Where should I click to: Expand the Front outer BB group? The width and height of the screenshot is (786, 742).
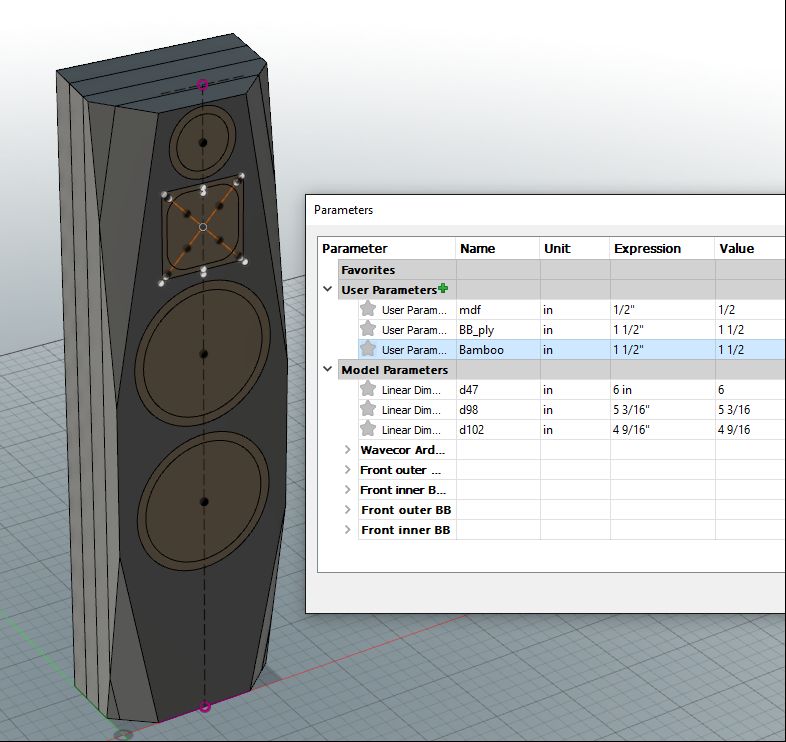[347, 510]
